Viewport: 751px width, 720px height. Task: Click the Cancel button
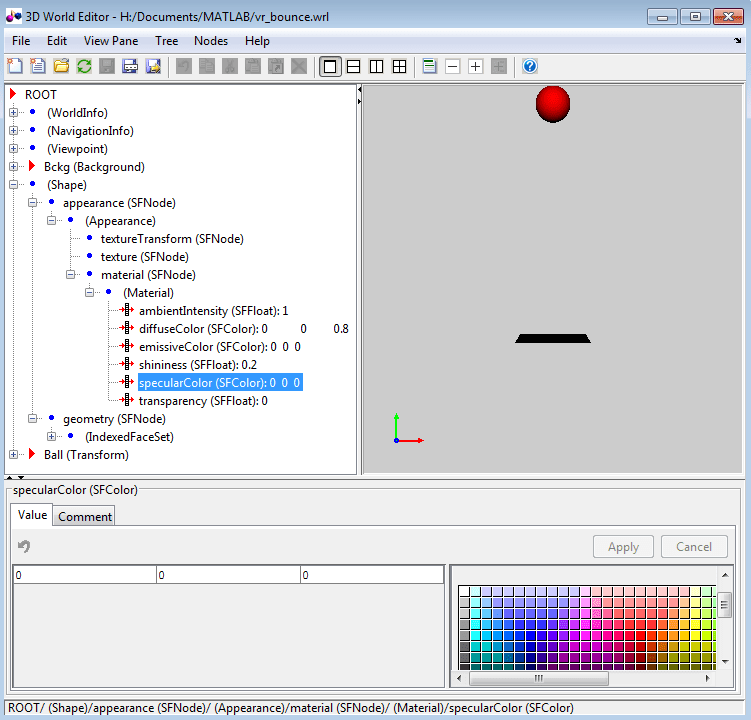tap(694, 547)
